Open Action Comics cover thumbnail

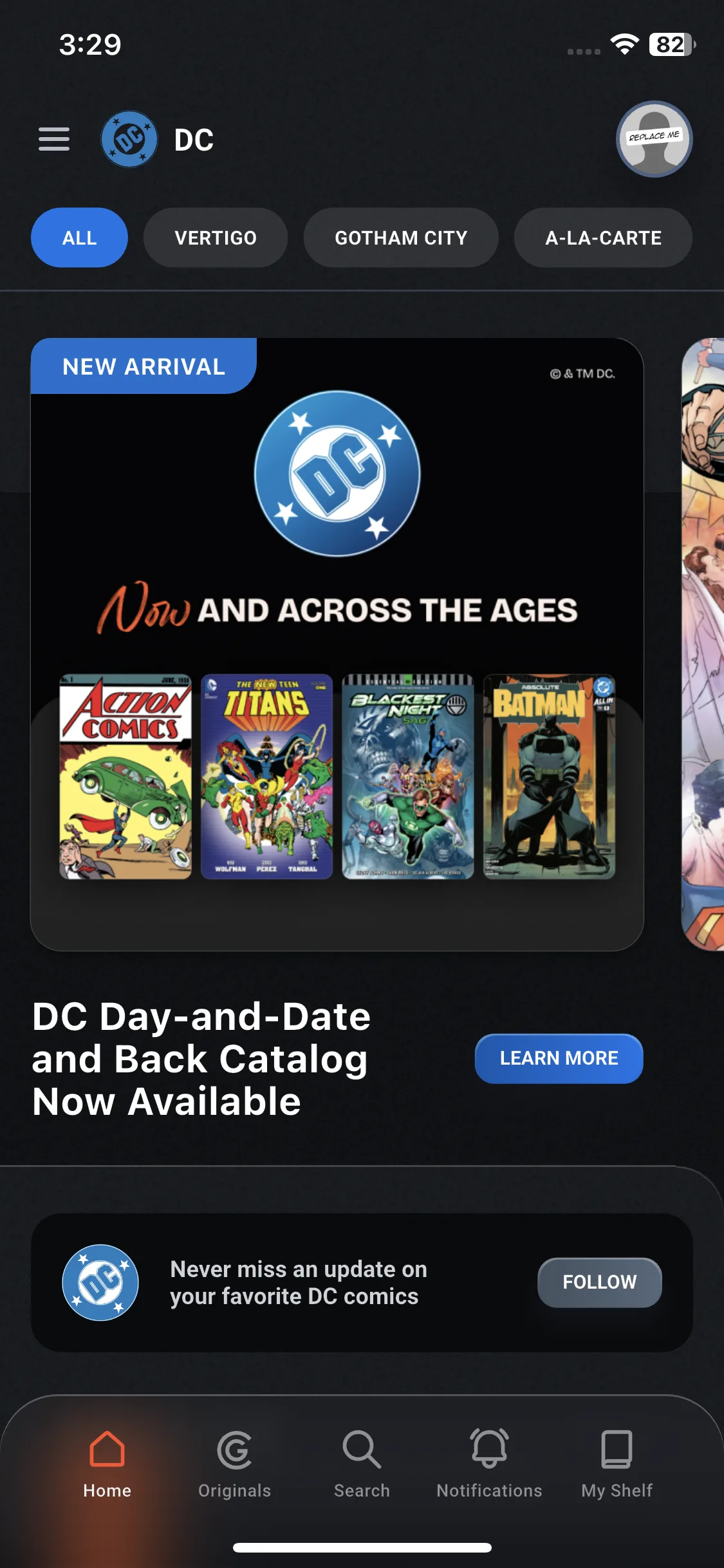125,776
